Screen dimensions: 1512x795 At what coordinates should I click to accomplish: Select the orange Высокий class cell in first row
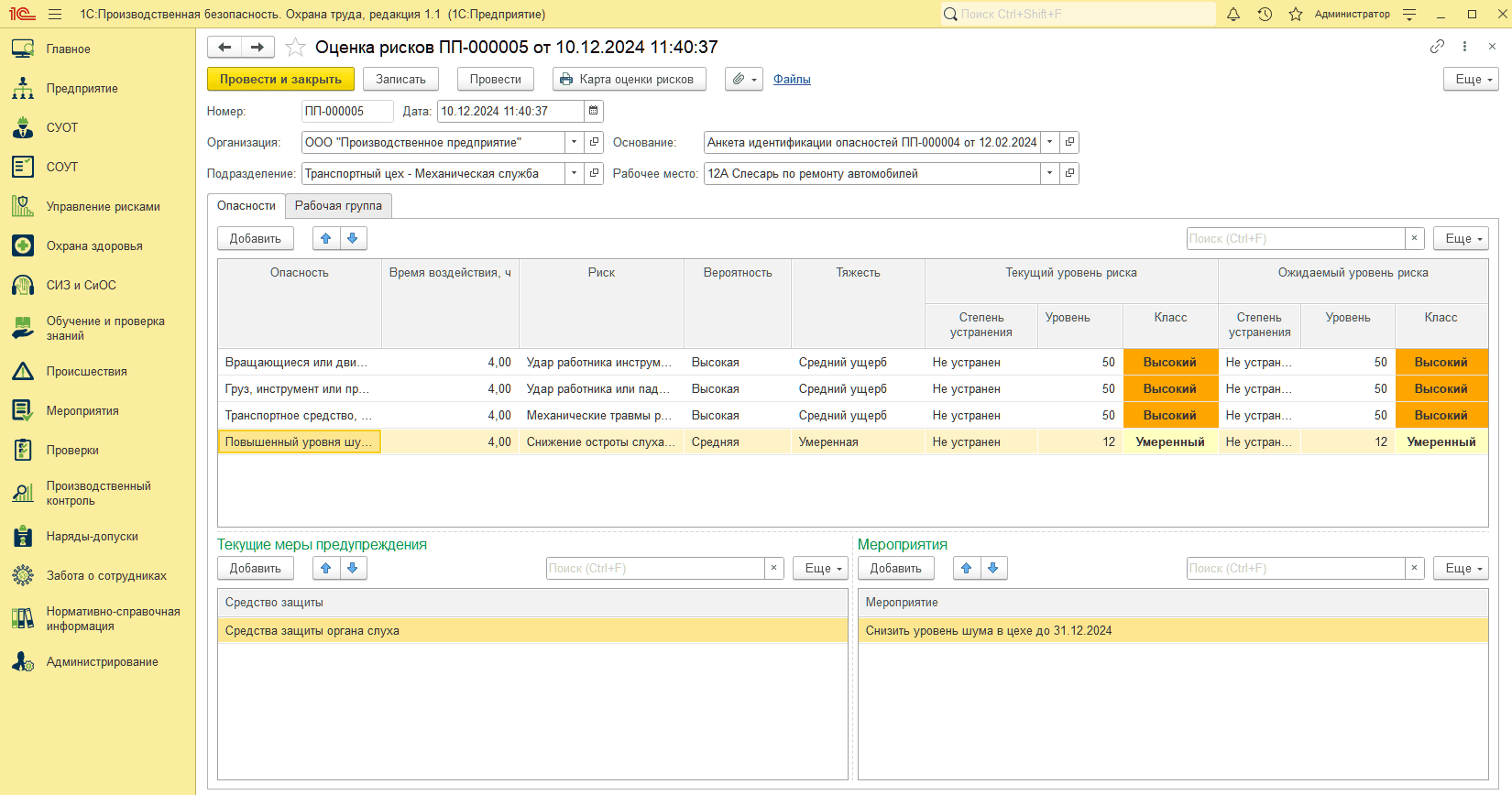tap(1170, 363)
